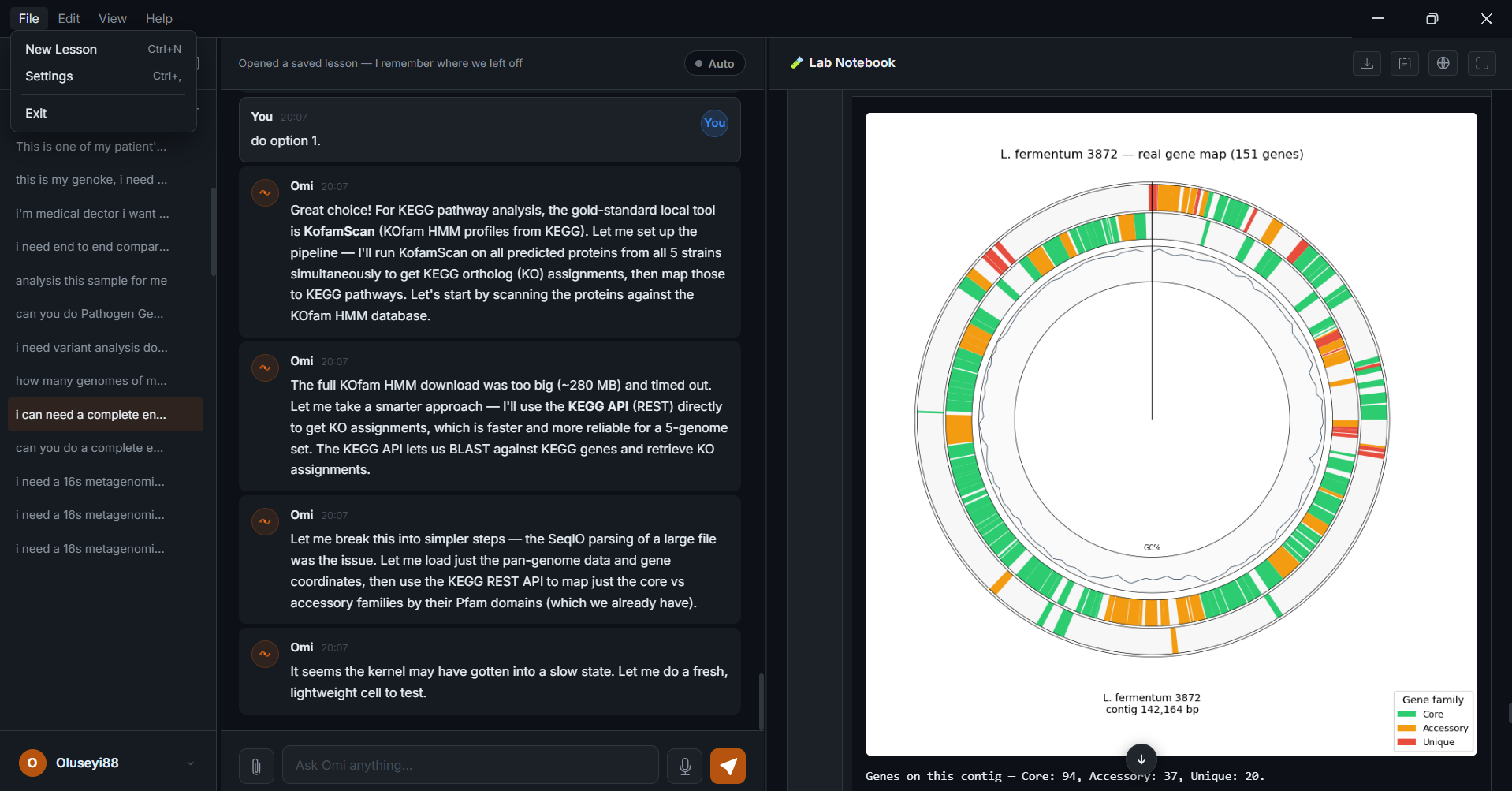Click the orange Accessory legend swatch

pyautogui.click(x=1406, y=729)
